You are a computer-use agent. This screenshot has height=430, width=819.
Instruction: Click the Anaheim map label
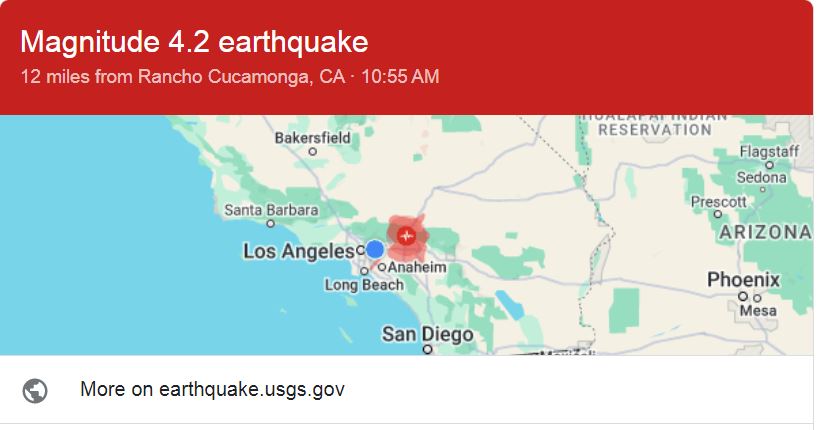click(417, 268)
